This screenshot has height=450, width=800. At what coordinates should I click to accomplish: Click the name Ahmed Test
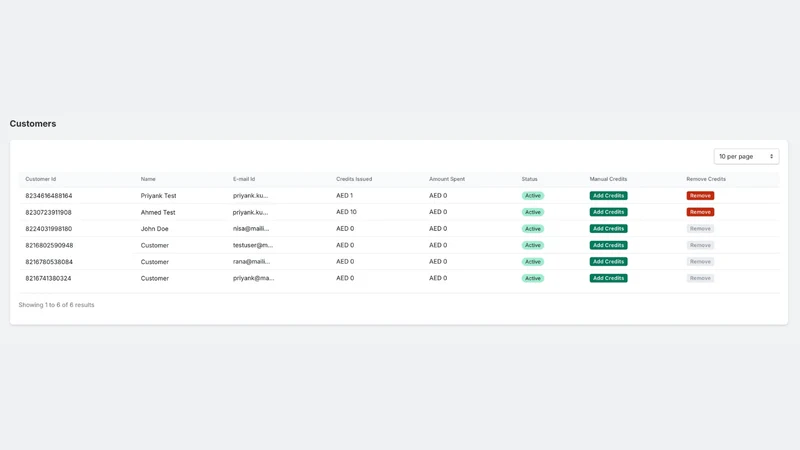[x=158, y=212]
